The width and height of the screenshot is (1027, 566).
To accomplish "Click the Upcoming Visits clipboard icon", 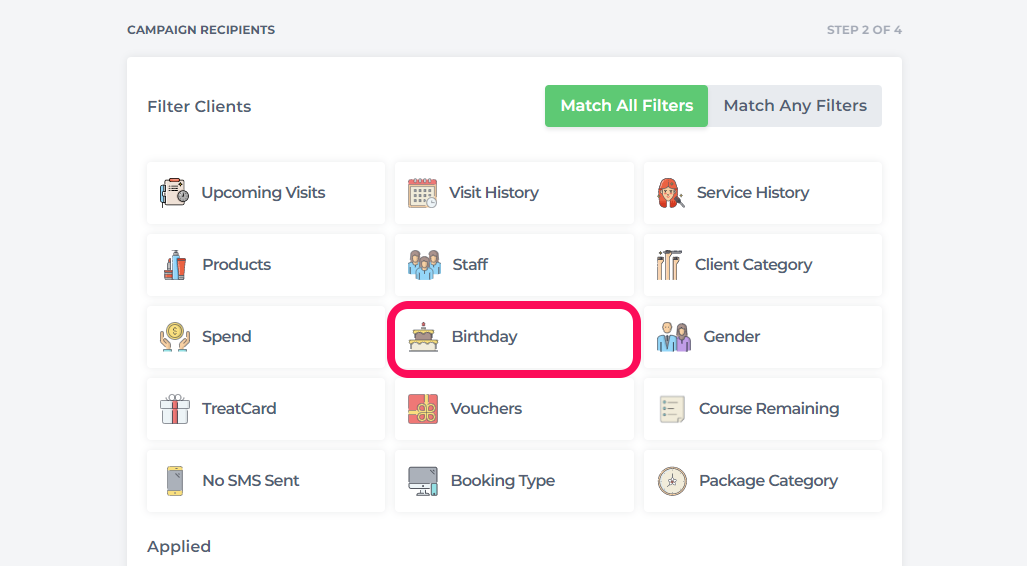I will (175, 193).
